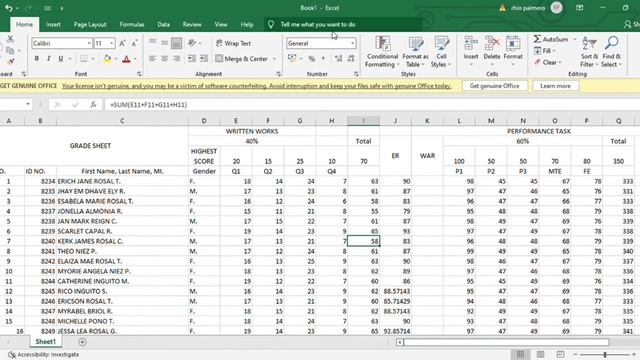Open the Clear eraser menu
This screenshot has height=360, width=640.
(x=548, y=62)
